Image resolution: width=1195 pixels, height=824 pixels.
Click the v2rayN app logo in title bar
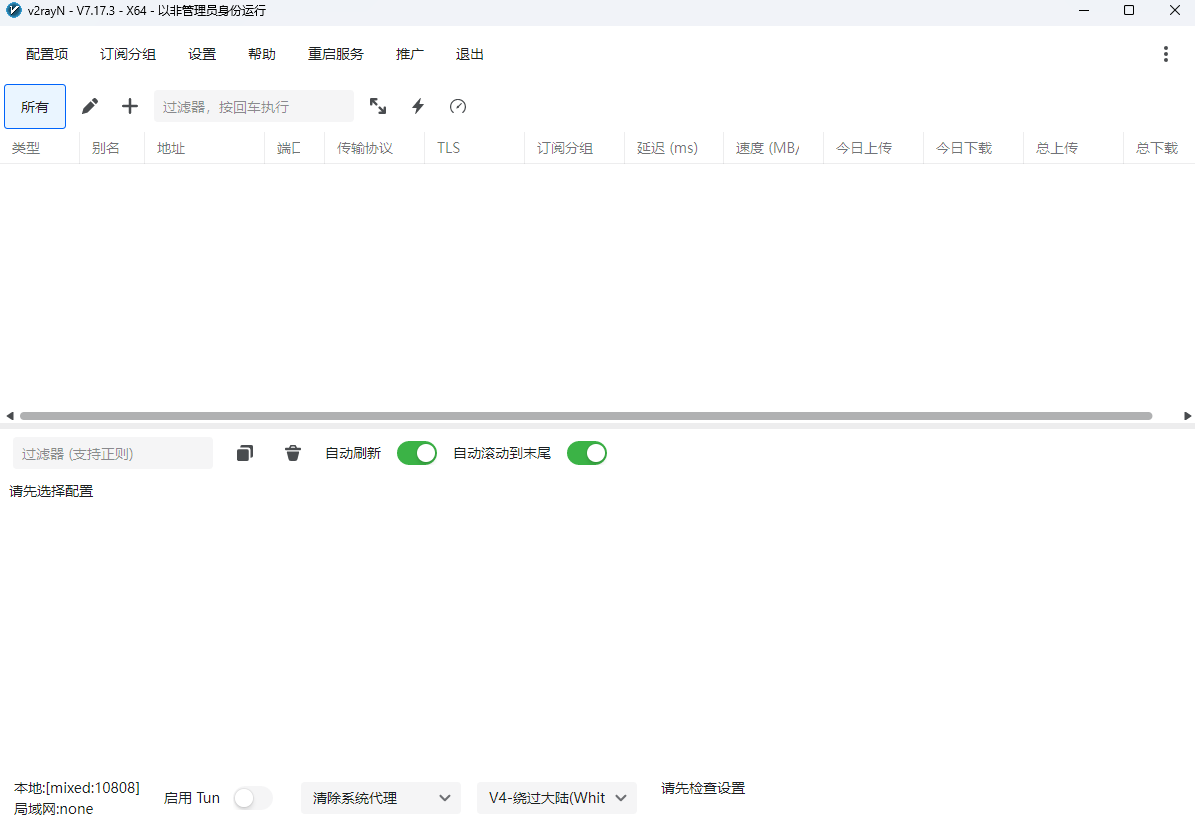point(14,11)
